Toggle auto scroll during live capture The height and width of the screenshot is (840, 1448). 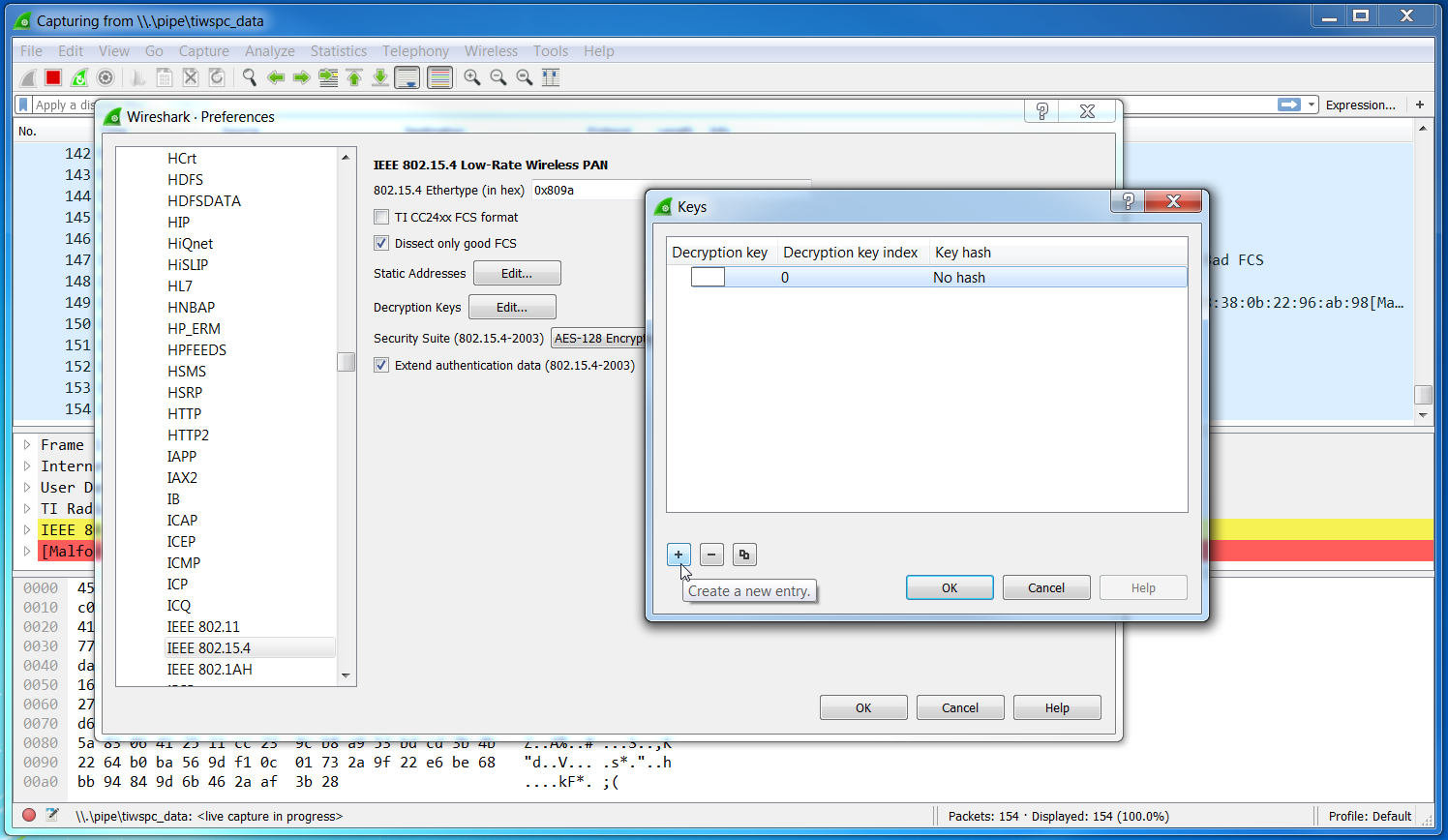click(407, 77)
